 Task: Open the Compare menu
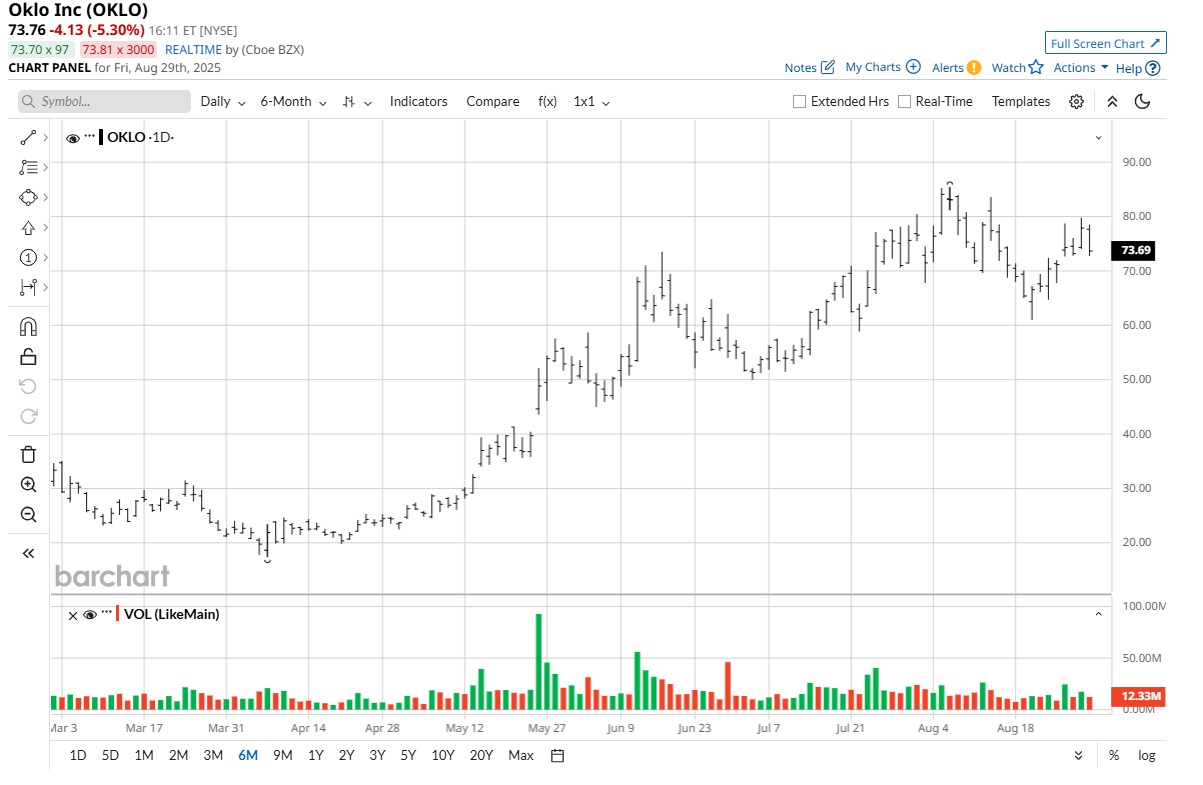[493, 101]
